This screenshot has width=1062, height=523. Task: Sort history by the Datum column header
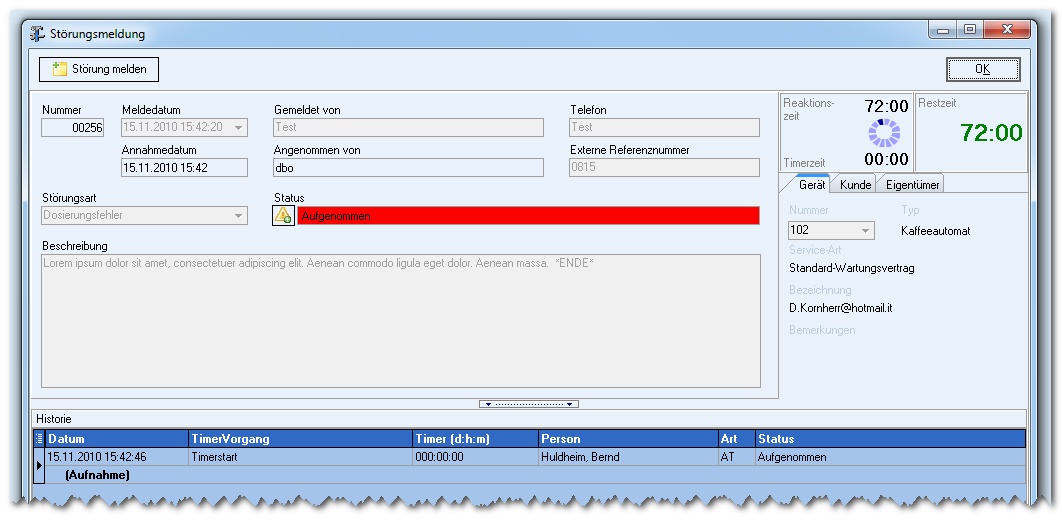(117, 439)
